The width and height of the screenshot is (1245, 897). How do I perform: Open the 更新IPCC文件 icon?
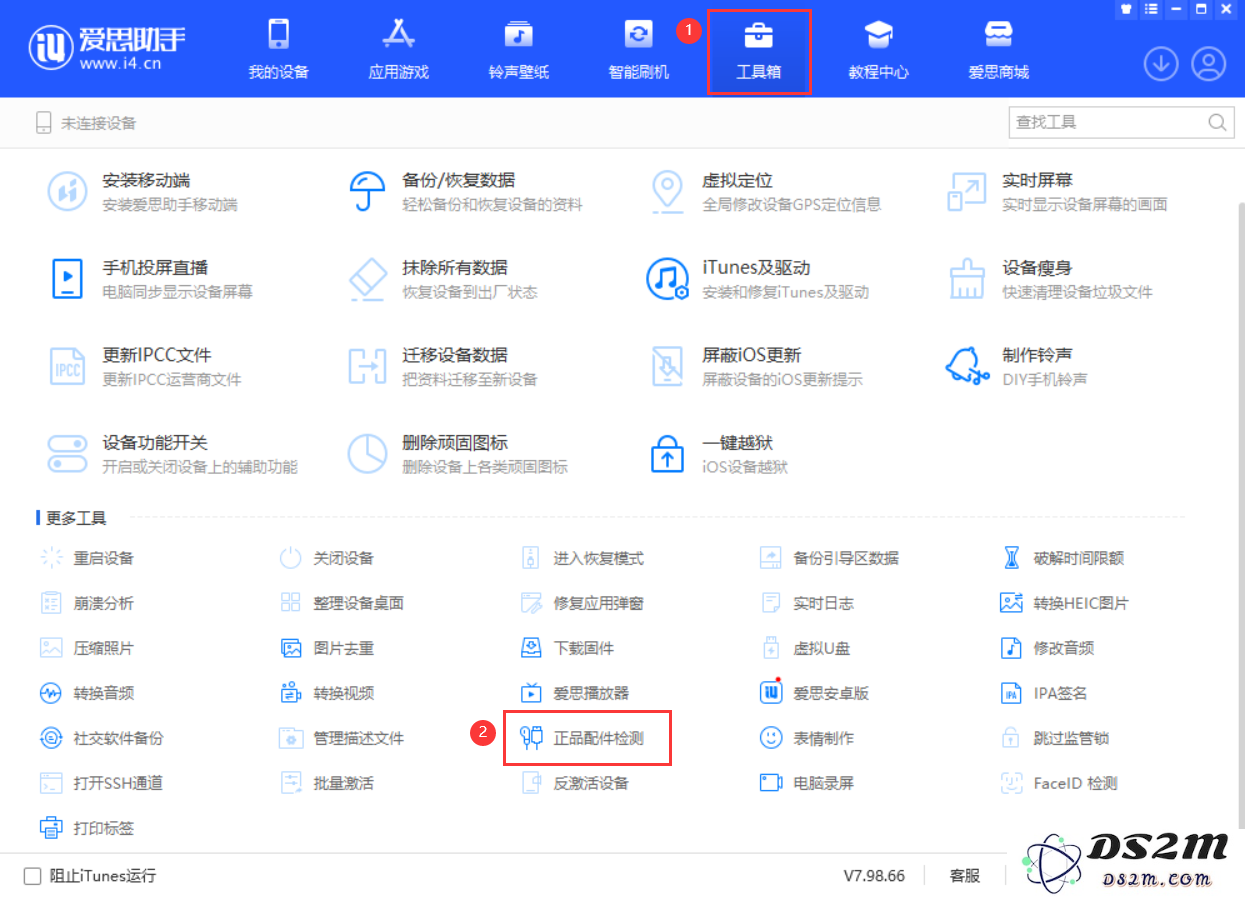pos(68,366)
